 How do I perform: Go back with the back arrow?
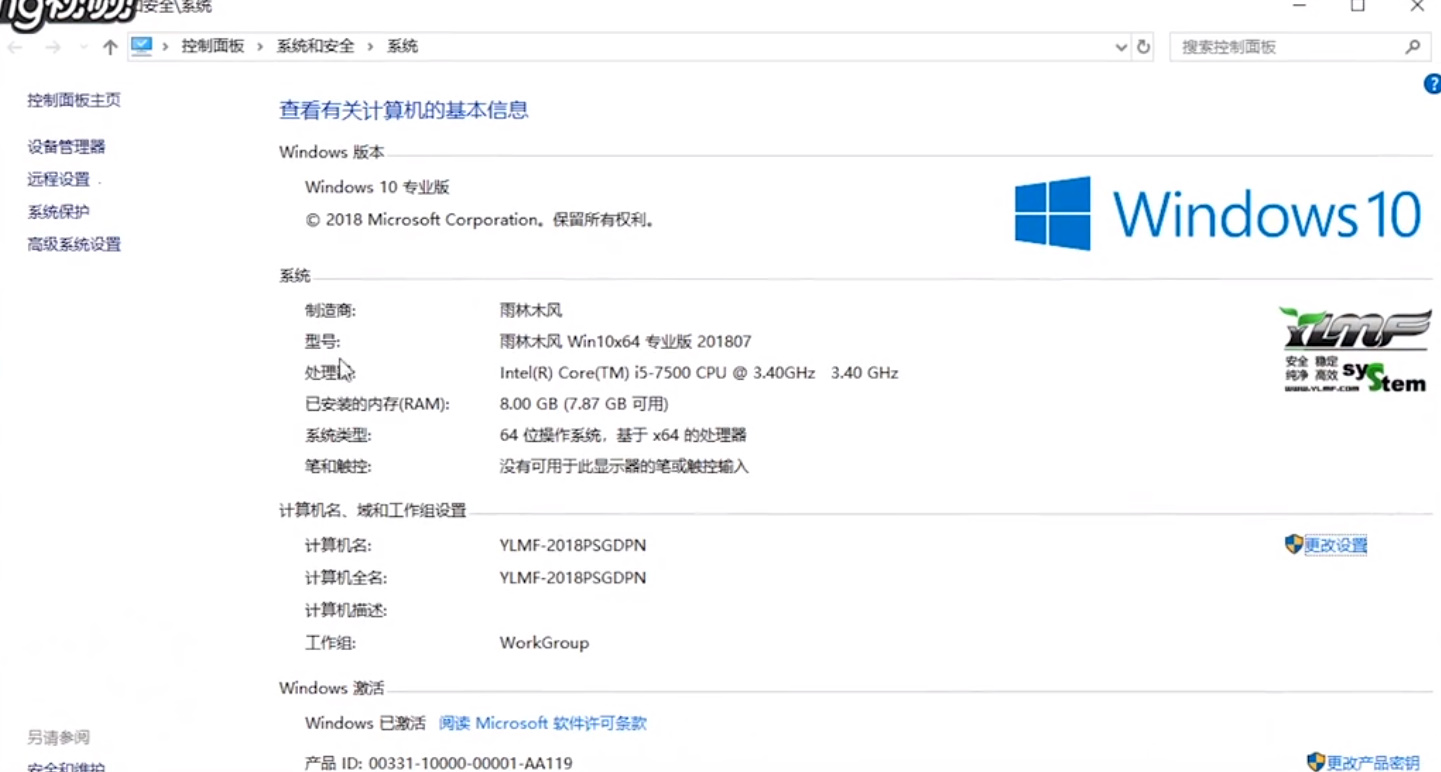[16, 47]
